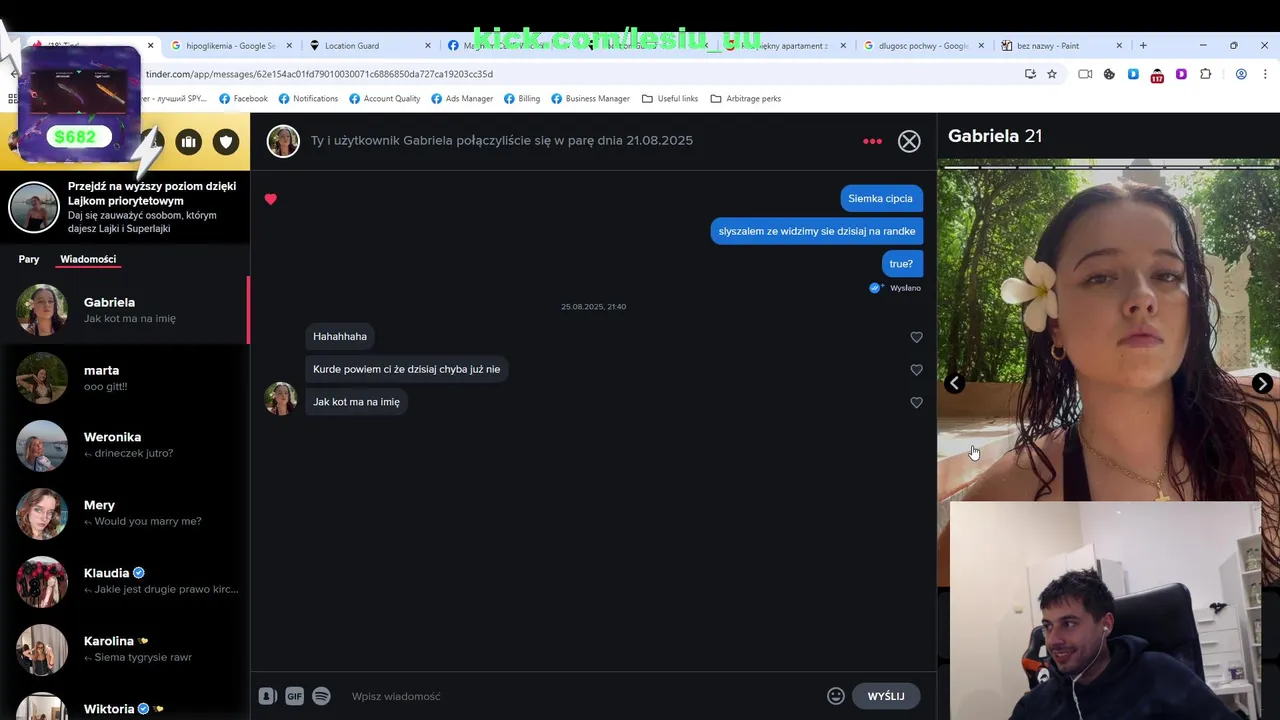Click Gabriela's avatar in chat header
Image resolution: width=1280 pixels, height=720 pixels.
point(283,141)
